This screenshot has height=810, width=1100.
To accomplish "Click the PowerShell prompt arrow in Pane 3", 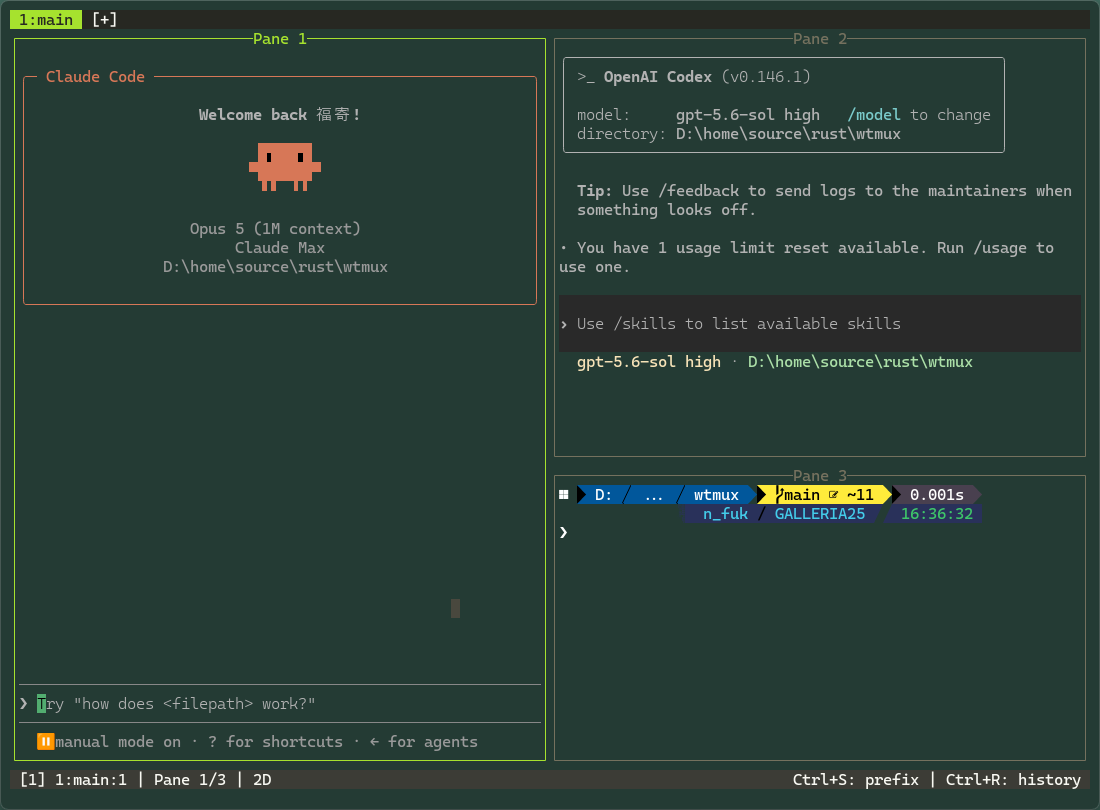I will click(563, 532).
